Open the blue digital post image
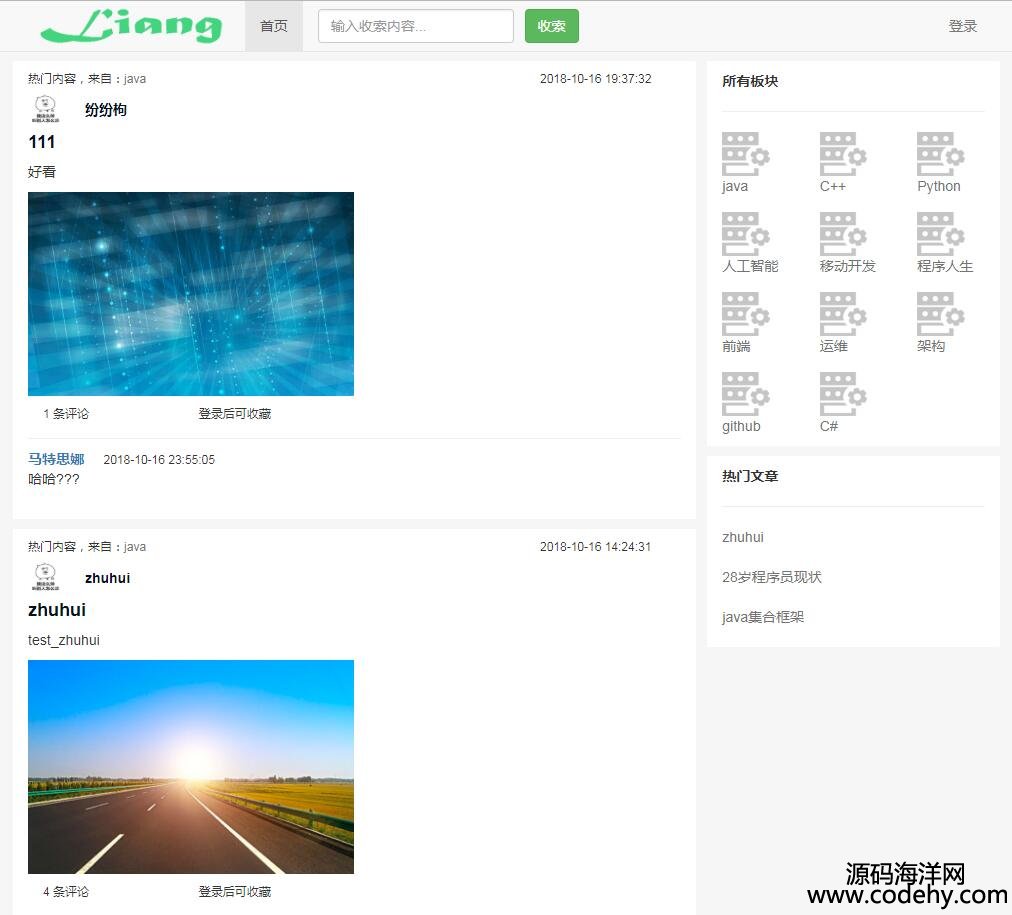The height and width of the screenshot is (915, 1012). click(x=191, y=294)
